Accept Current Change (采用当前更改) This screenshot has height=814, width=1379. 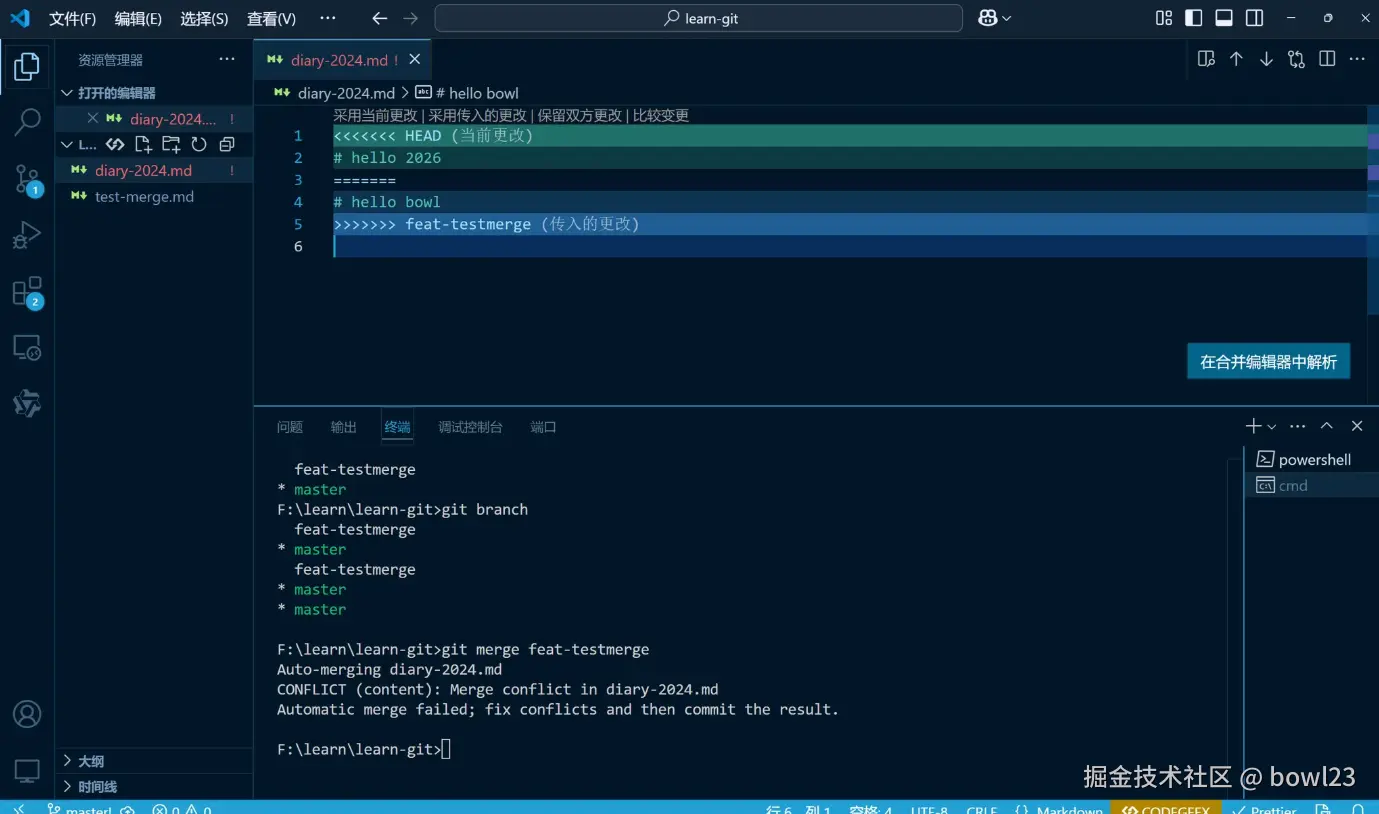point(375,115)
